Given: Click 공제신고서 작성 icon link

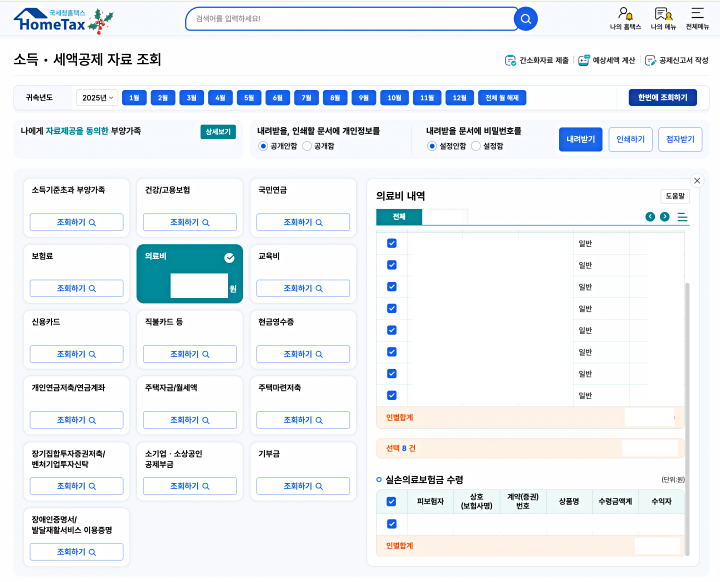Looking at the screenshot, I should (x=676, y=60).
